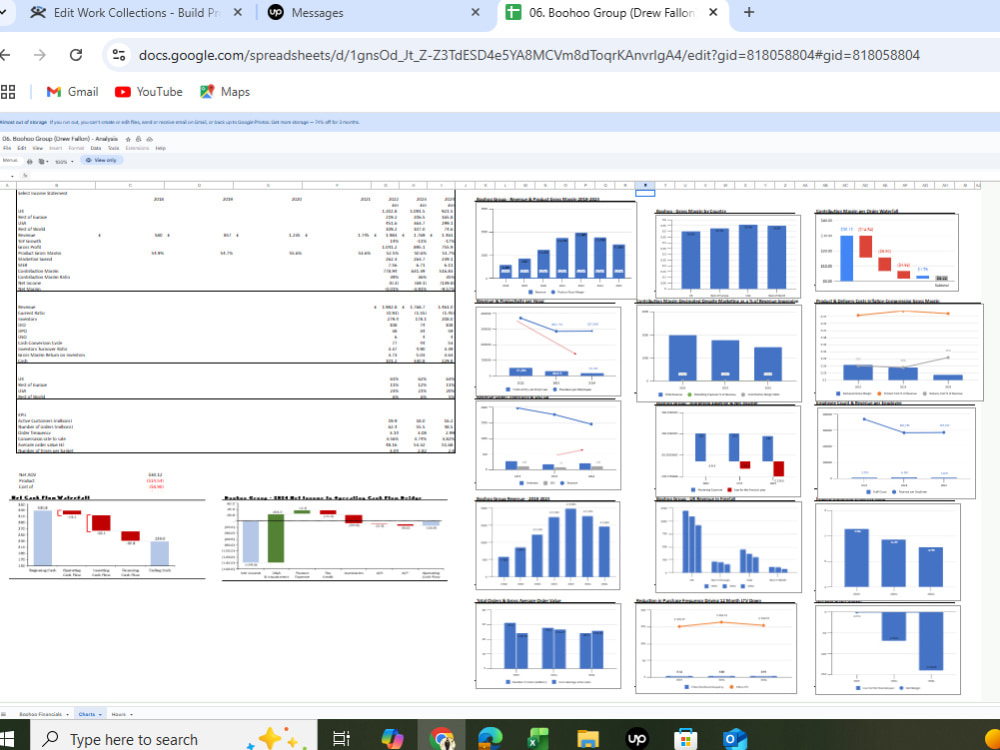Click the print icon in Sheets toolbar
This screenshot has height=750, width=1000.
click(x=29, y=161)
